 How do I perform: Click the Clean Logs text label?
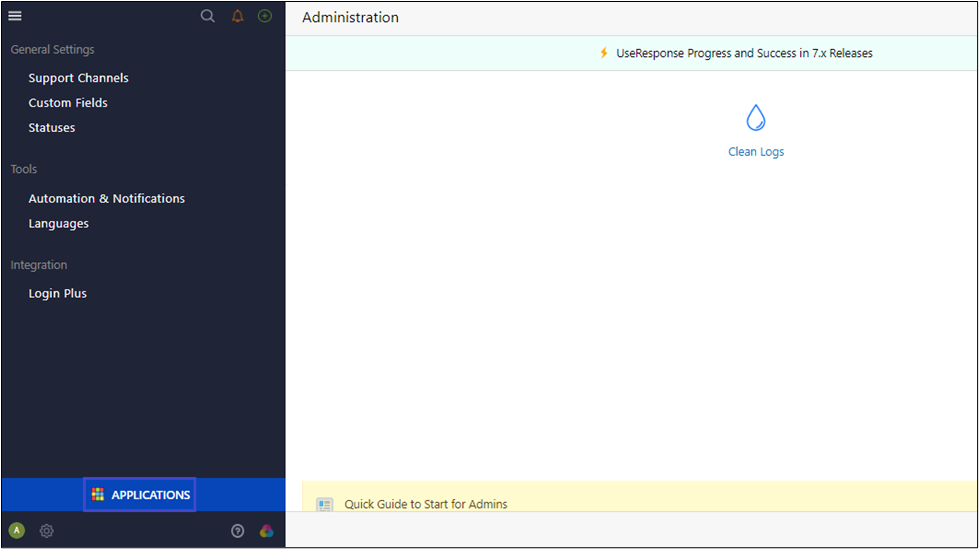[x=756, y=152]
